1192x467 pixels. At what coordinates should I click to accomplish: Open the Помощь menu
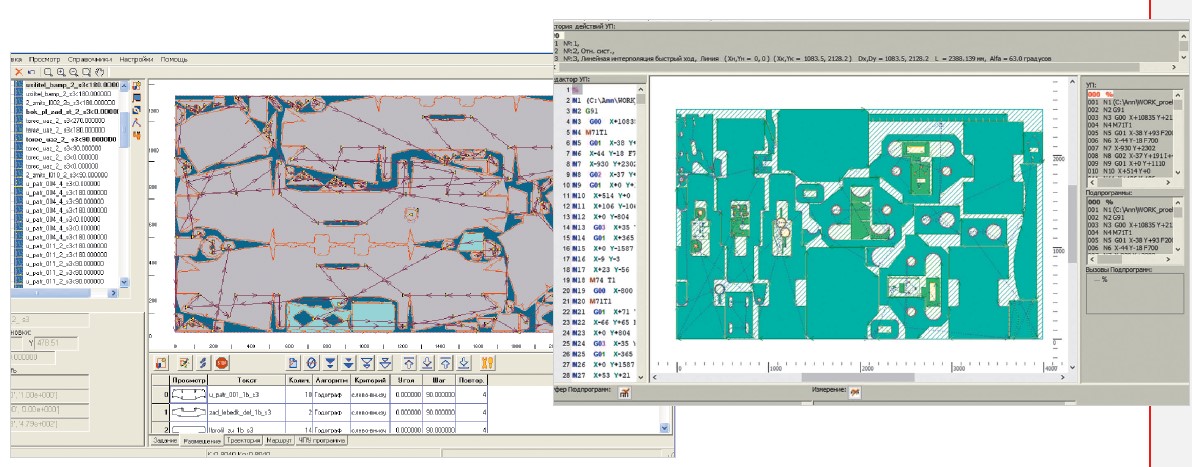(x=174, y=59)
